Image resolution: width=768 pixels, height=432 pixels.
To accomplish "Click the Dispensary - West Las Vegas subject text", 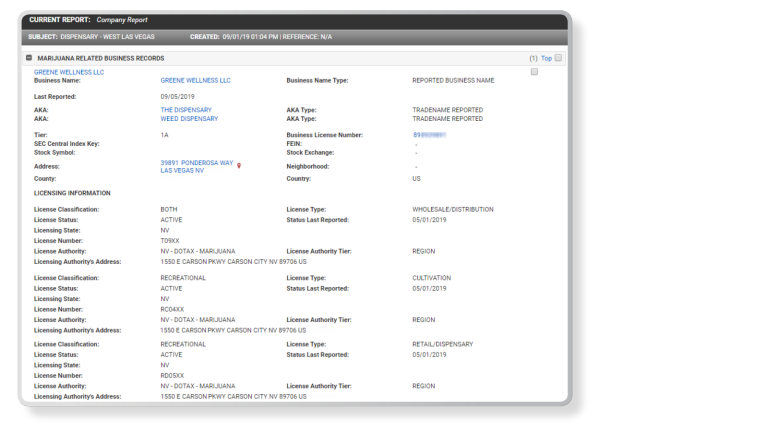I will 116,37.
